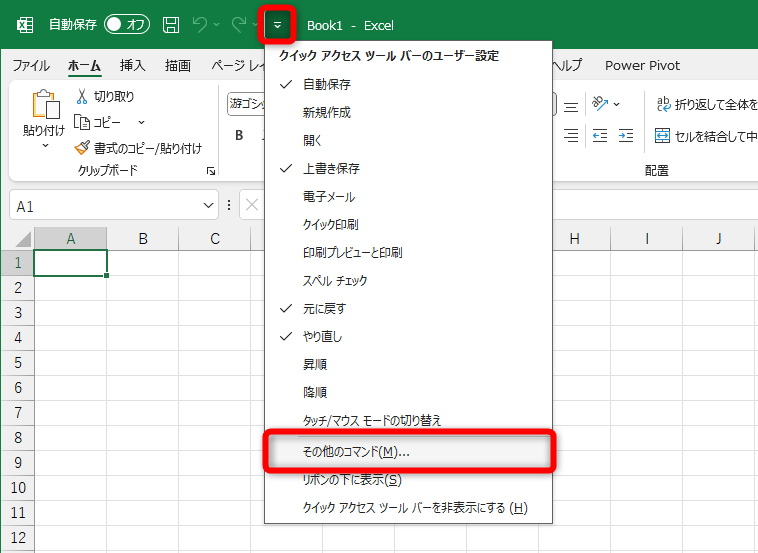Check クイック印刷 in the menu
Viewport: 758px width, 553px height.
click(x=408, y=225)
